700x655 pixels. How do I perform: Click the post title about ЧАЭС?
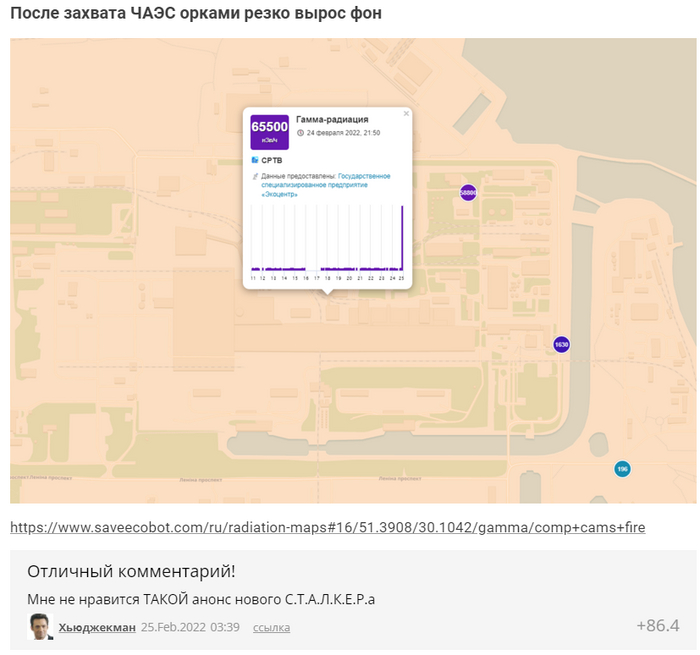point(196,14)
